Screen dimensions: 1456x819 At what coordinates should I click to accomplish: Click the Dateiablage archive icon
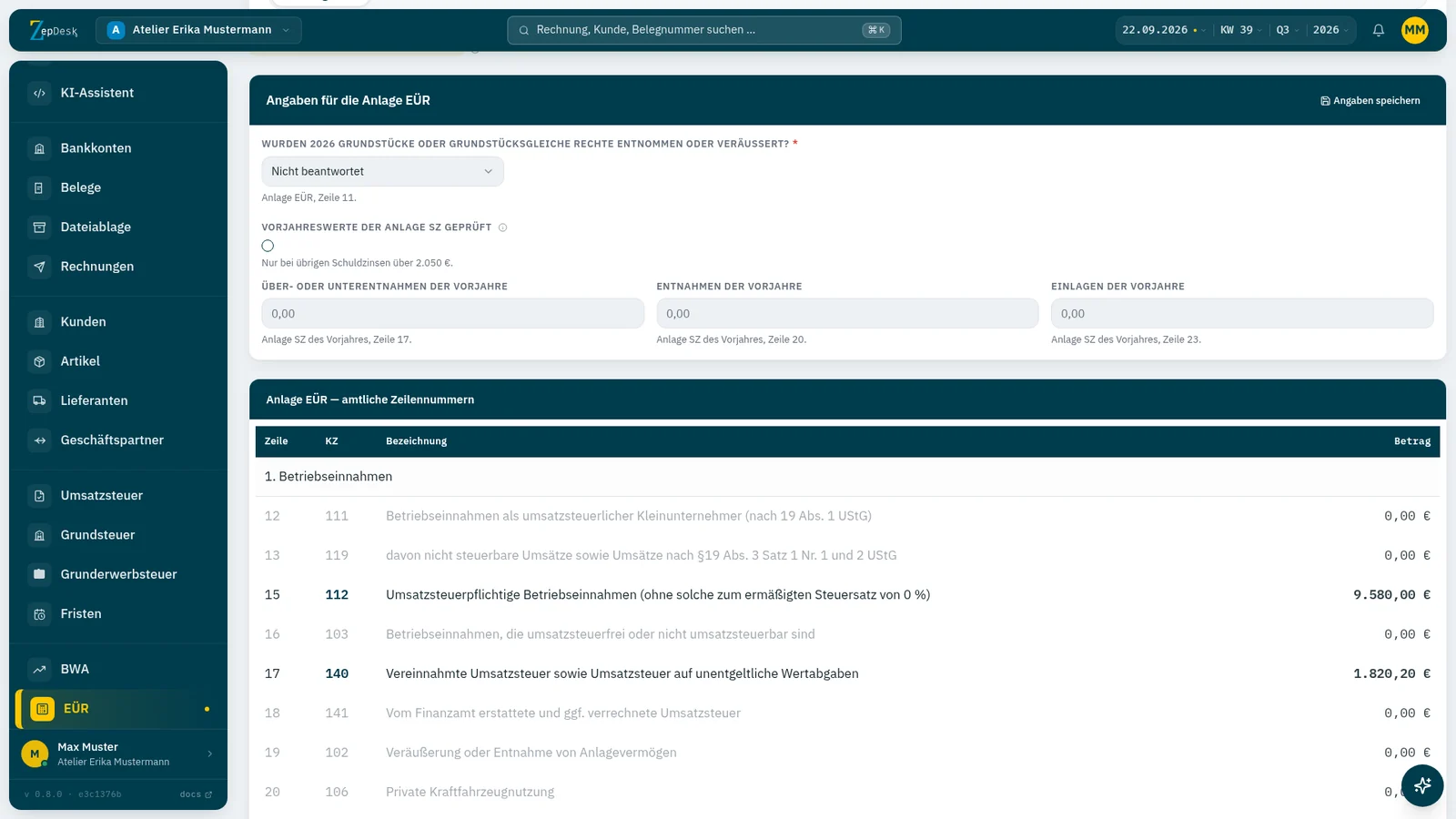(x=39, y=227)
